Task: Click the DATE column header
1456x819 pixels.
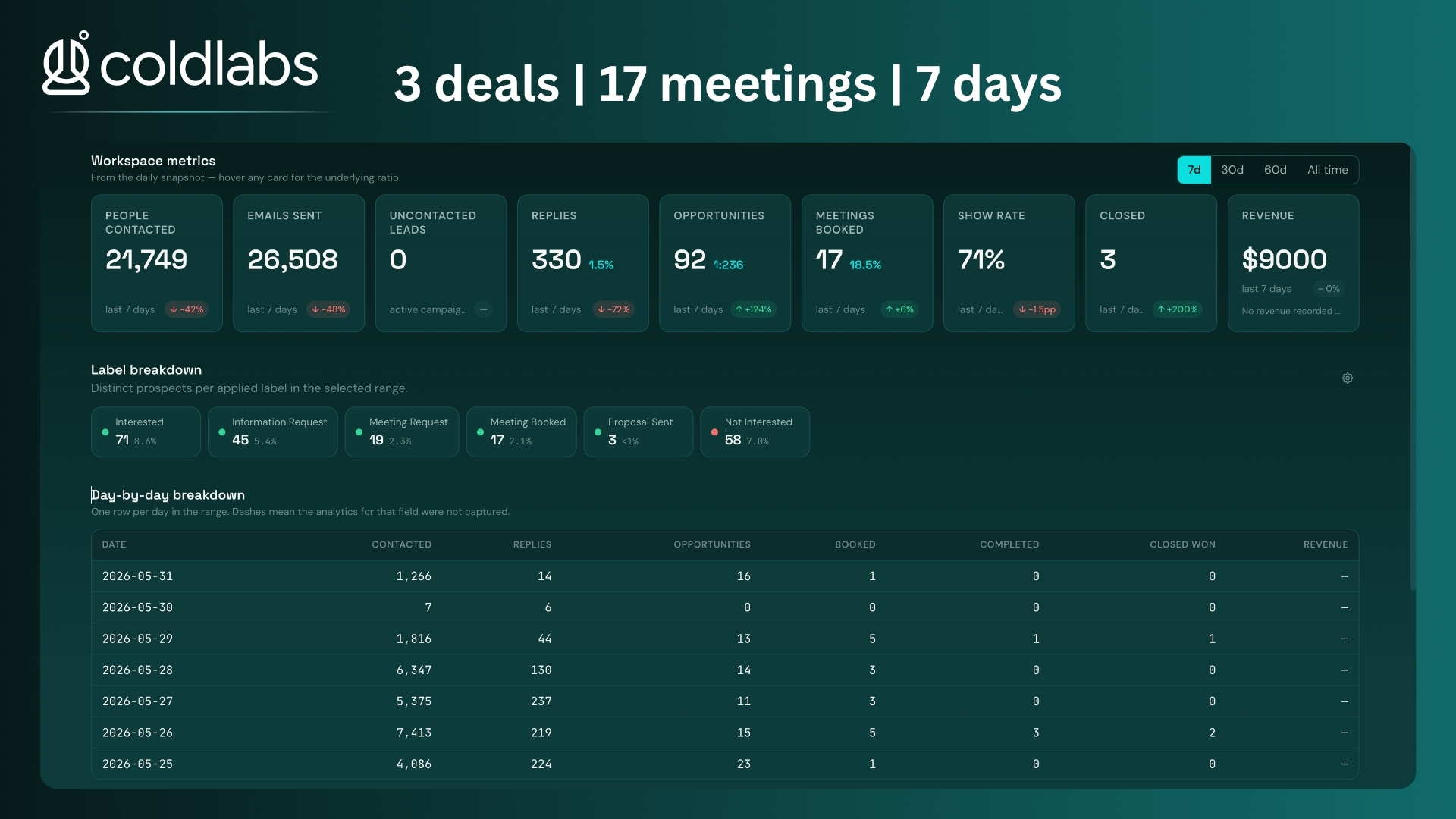Action: coord(114,544)
